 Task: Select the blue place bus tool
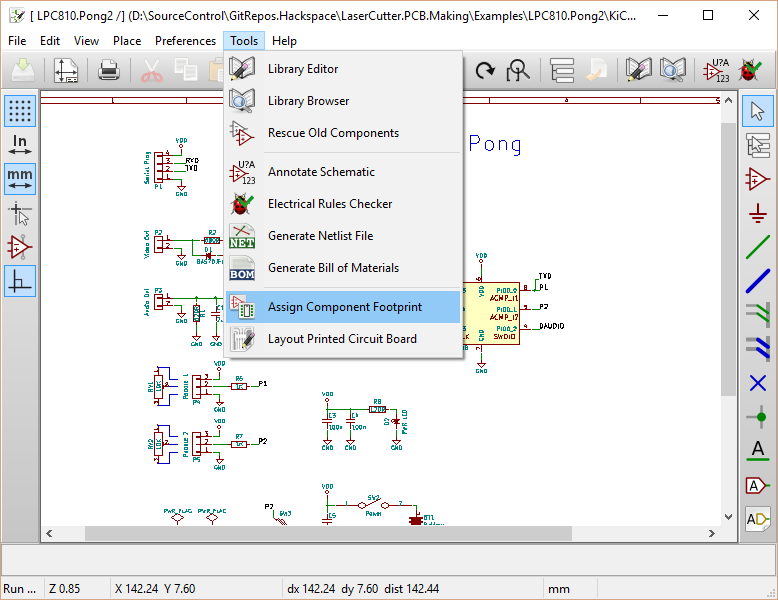pyautogui.click(x=758, y=281)
